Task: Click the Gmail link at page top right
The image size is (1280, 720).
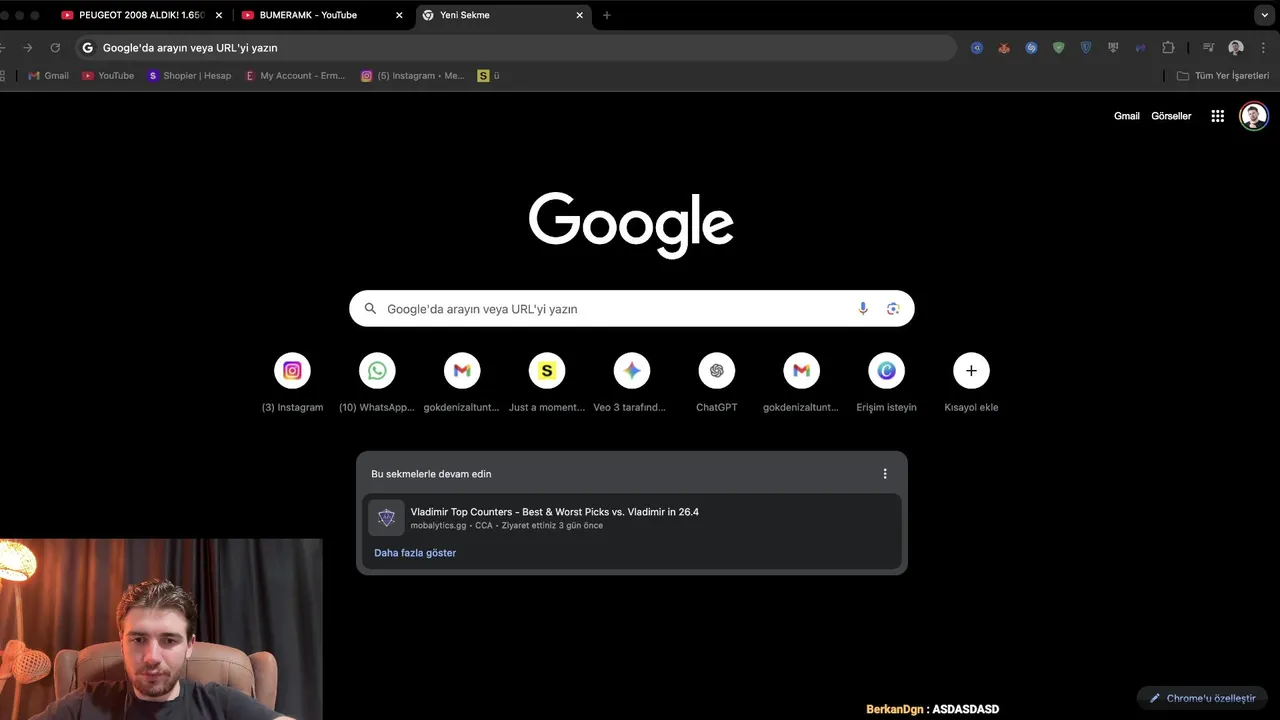Action: click(1127, 116)
